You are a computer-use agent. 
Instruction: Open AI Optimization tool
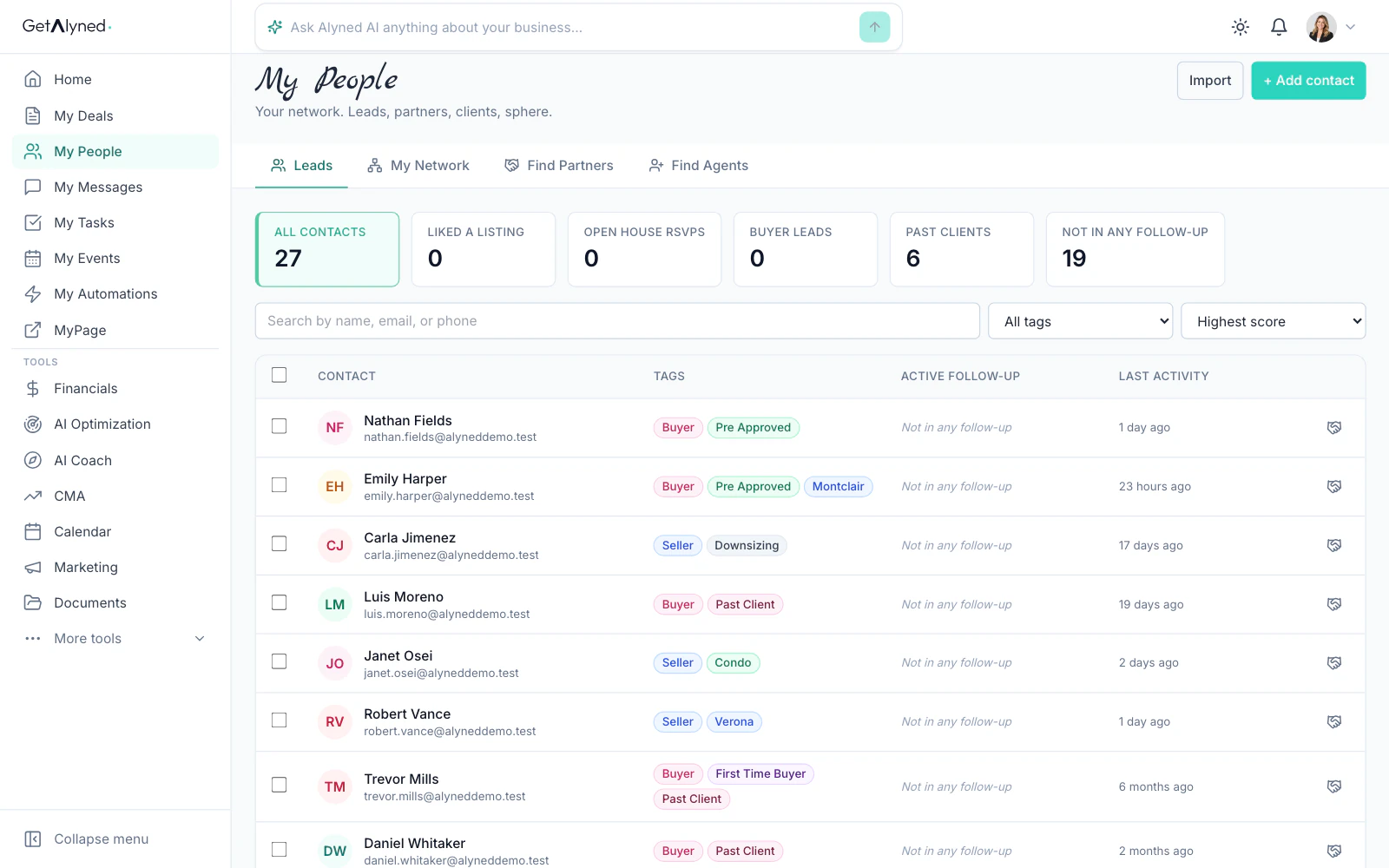pos(115,424)
